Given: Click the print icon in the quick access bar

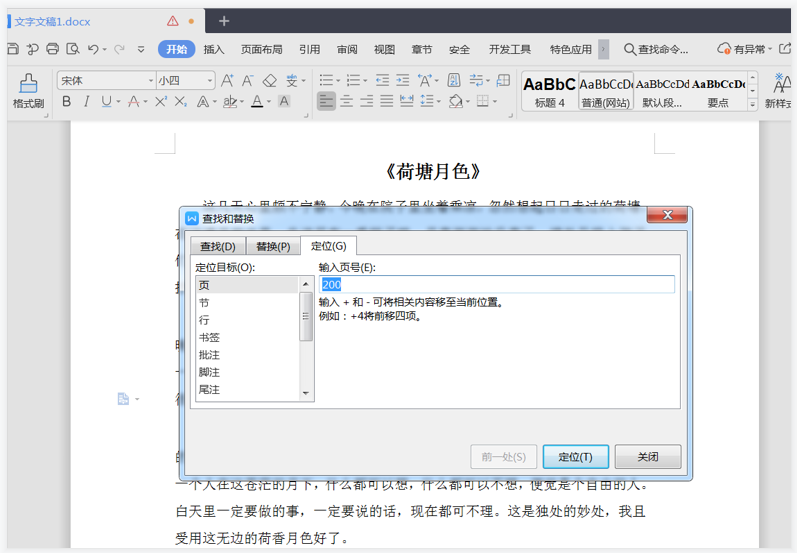Looking at the screenshot, I should 52,49.
